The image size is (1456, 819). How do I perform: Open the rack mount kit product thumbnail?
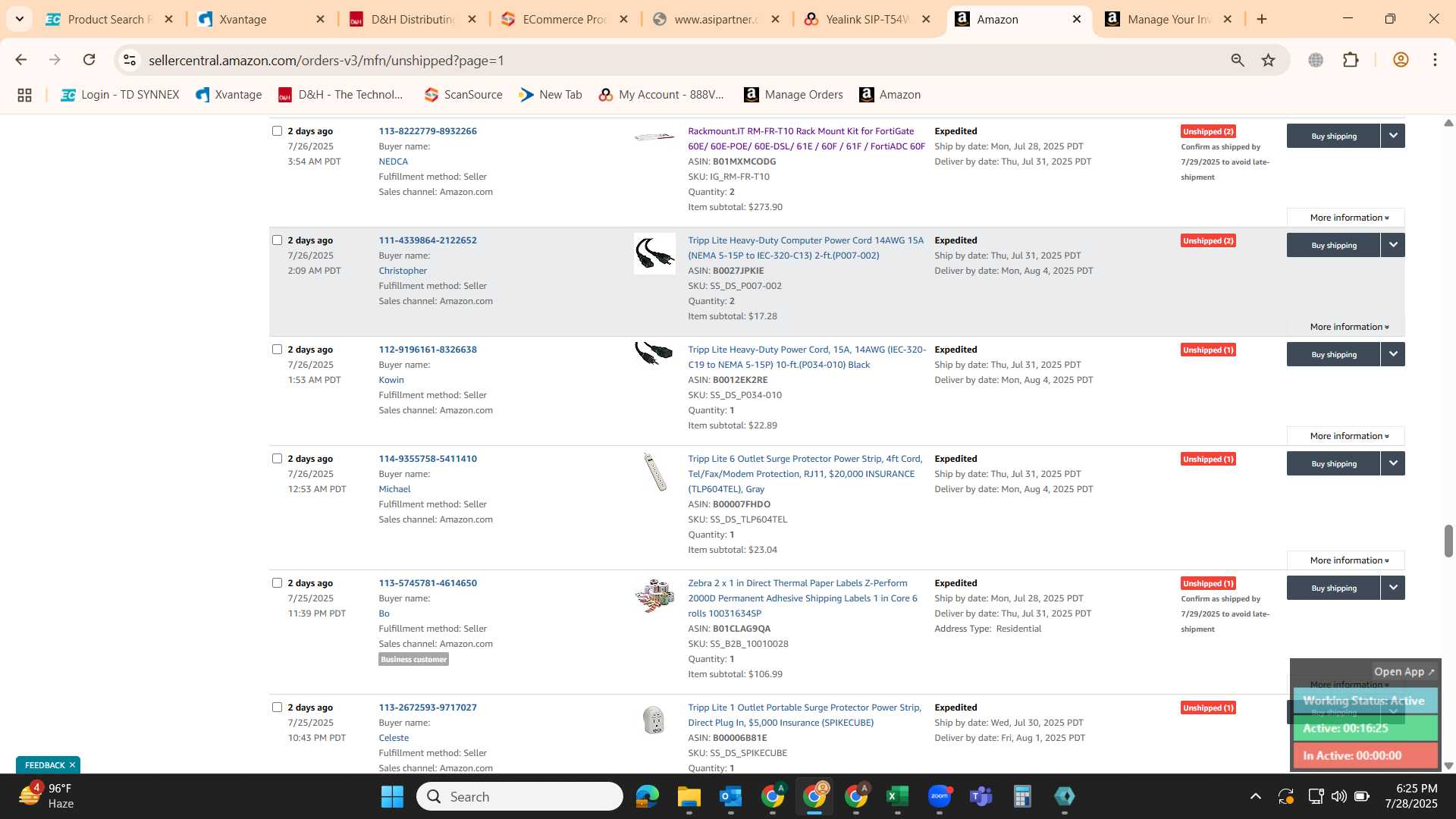[654, 137]
